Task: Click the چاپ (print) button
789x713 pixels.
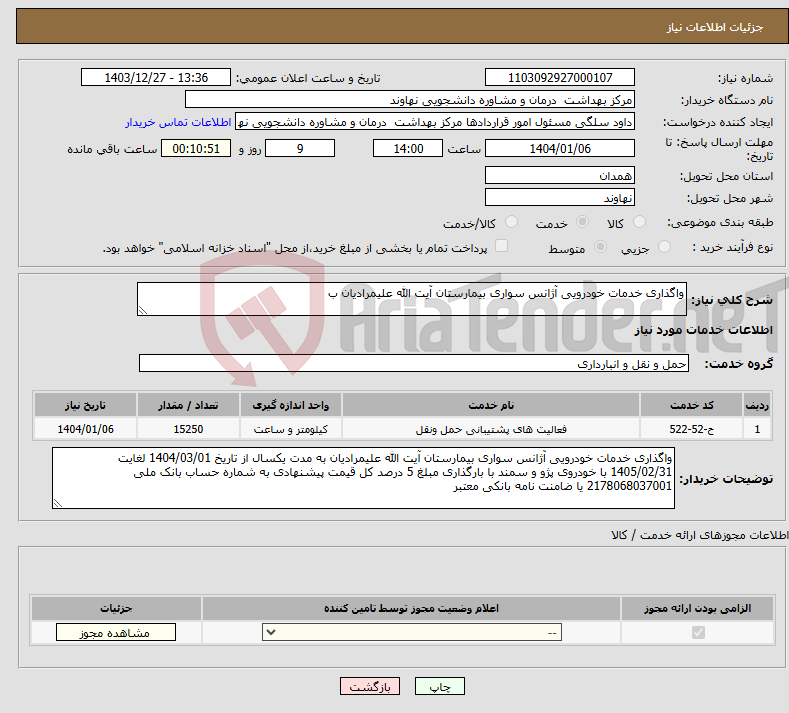Action: coord(439,686)
